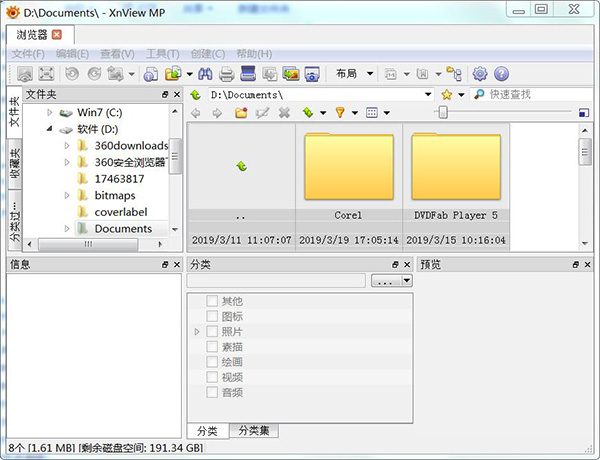
Task: Click the new folder icon
Action: [x=241, y=113]
